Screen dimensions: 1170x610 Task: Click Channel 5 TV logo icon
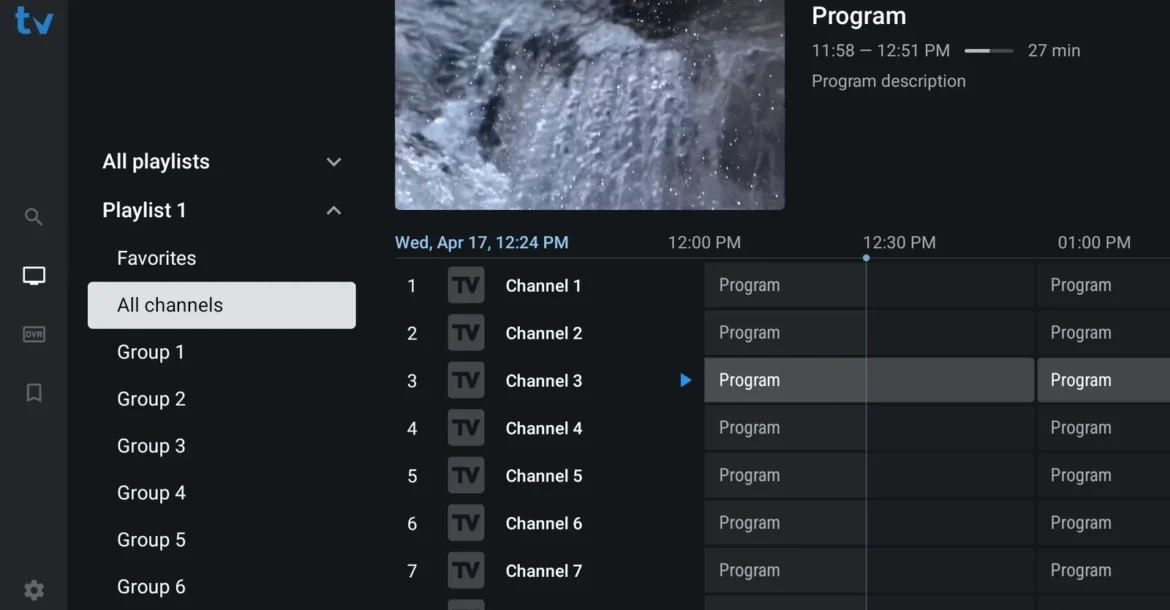point(466,476)
